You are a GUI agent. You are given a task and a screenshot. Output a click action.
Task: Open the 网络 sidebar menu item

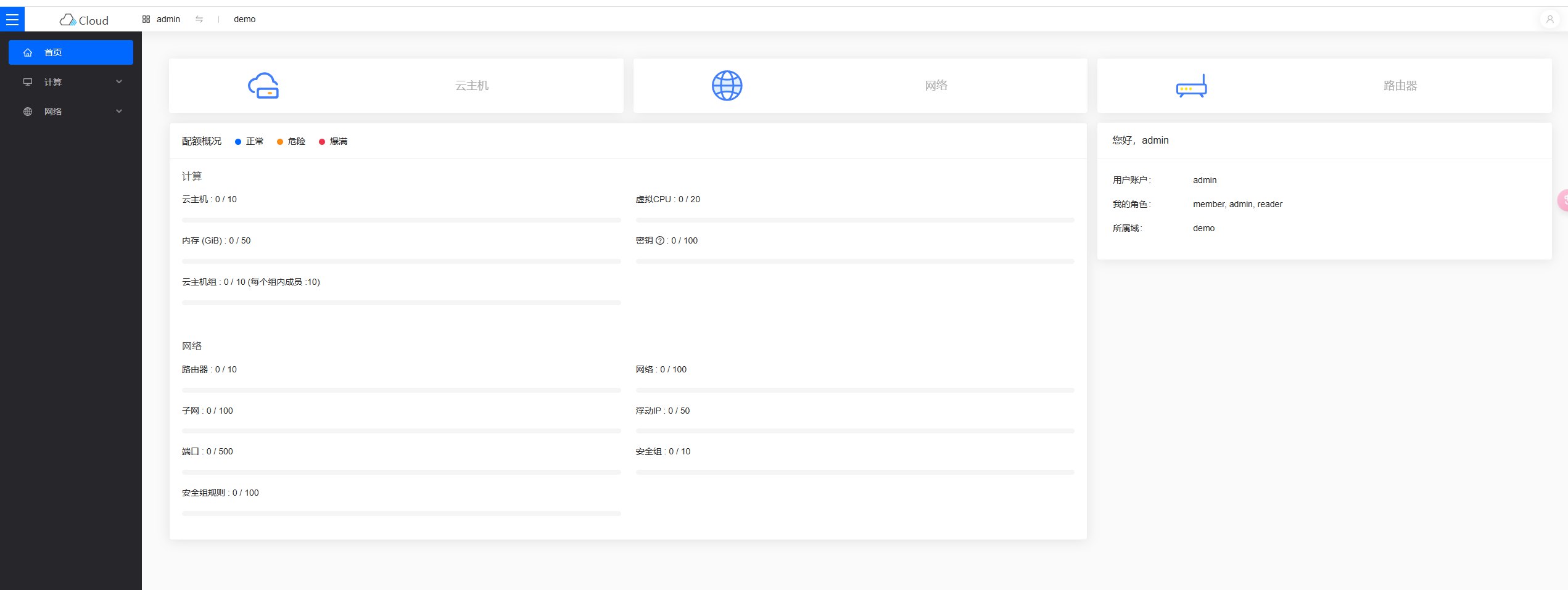click(x=53, y=112)
